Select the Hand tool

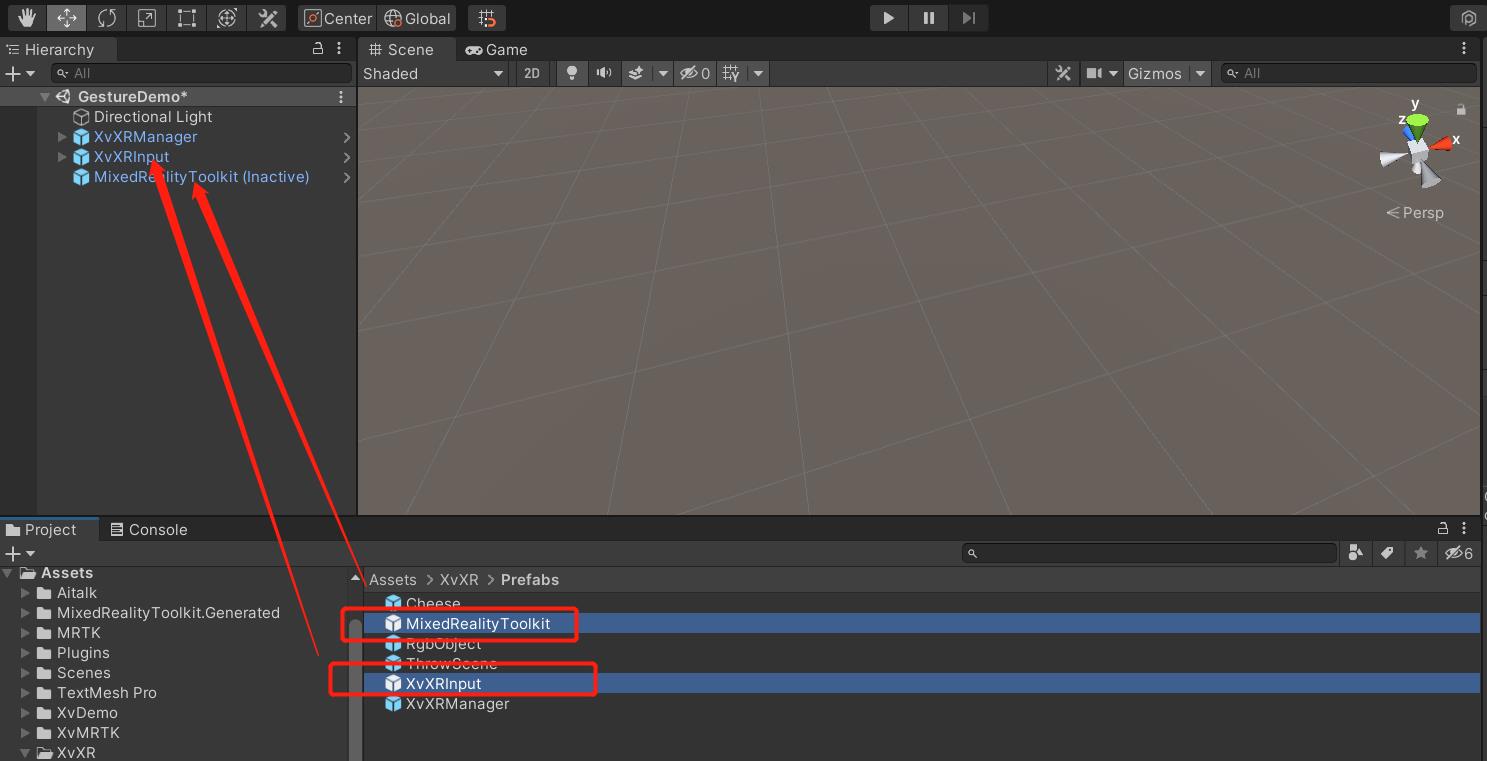27,18
